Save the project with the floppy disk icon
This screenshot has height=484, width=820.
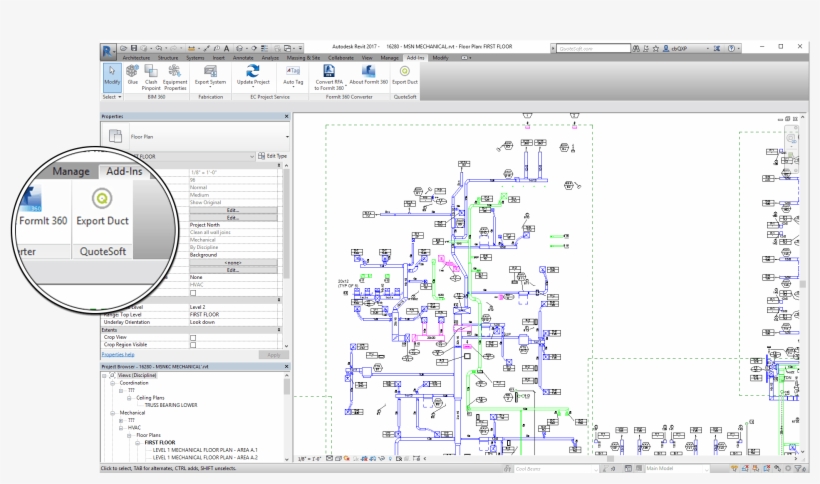tap(134, 48)
